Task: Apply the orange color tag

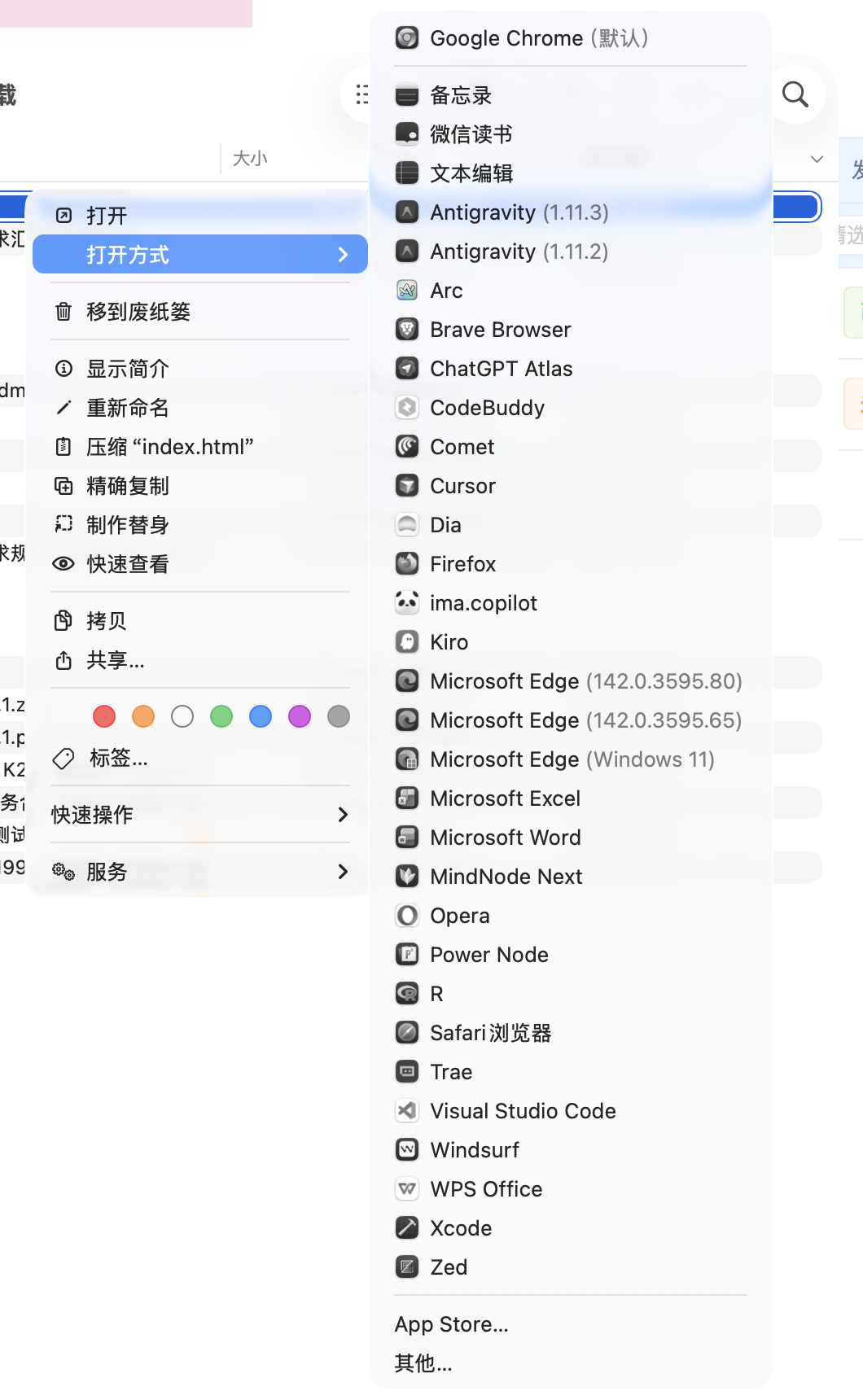Action: [143, 716]
